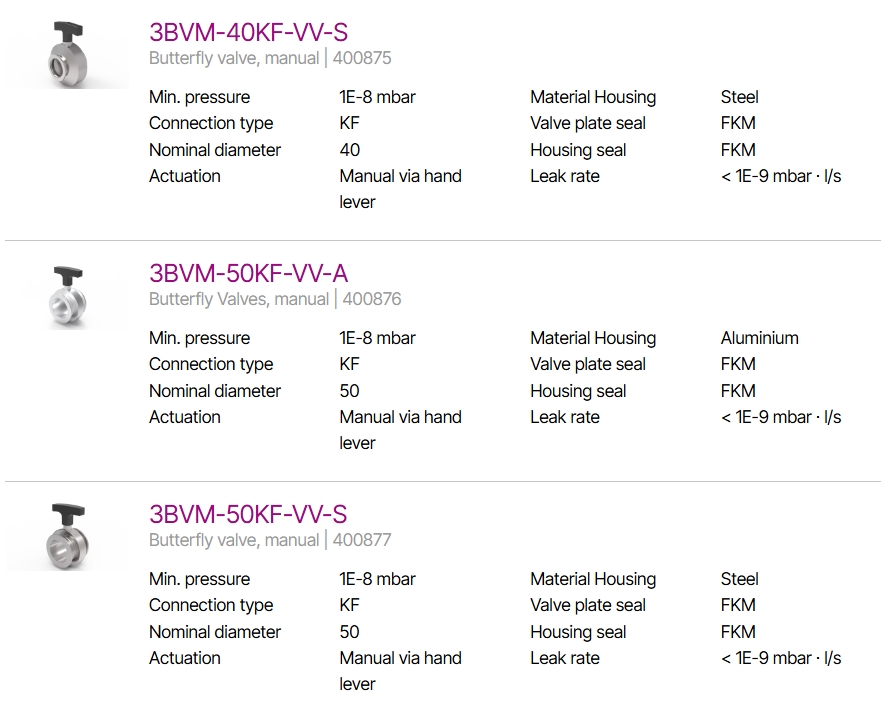The image size is (881, 716).
Task: Click article number 400877 subtitle
Action: pyautogui.click(x=270, y=540)
